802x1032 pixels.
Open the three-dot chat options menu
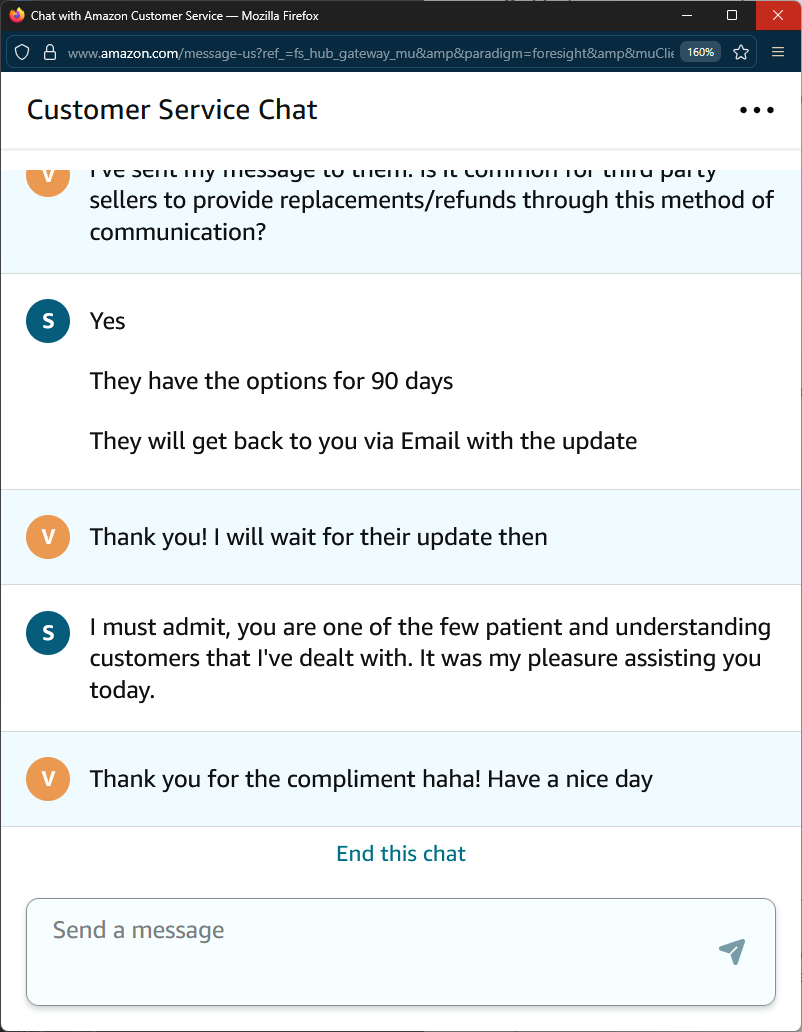pos(756,110)
